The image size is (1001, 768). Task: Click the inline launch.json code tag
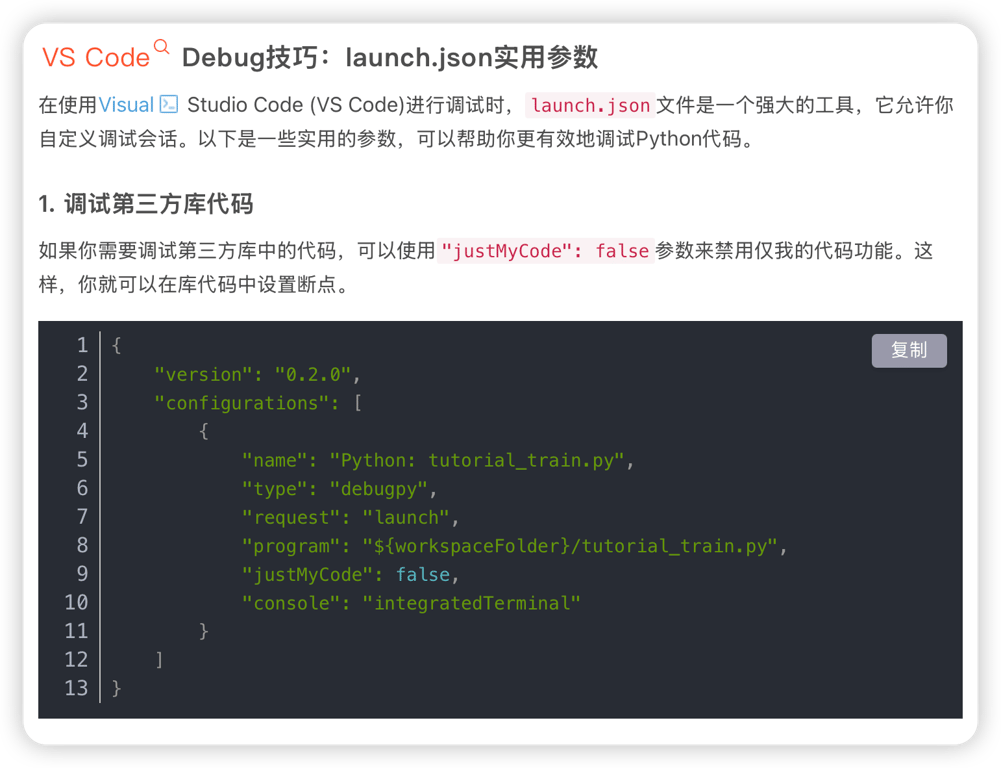[x=590, y=105]
